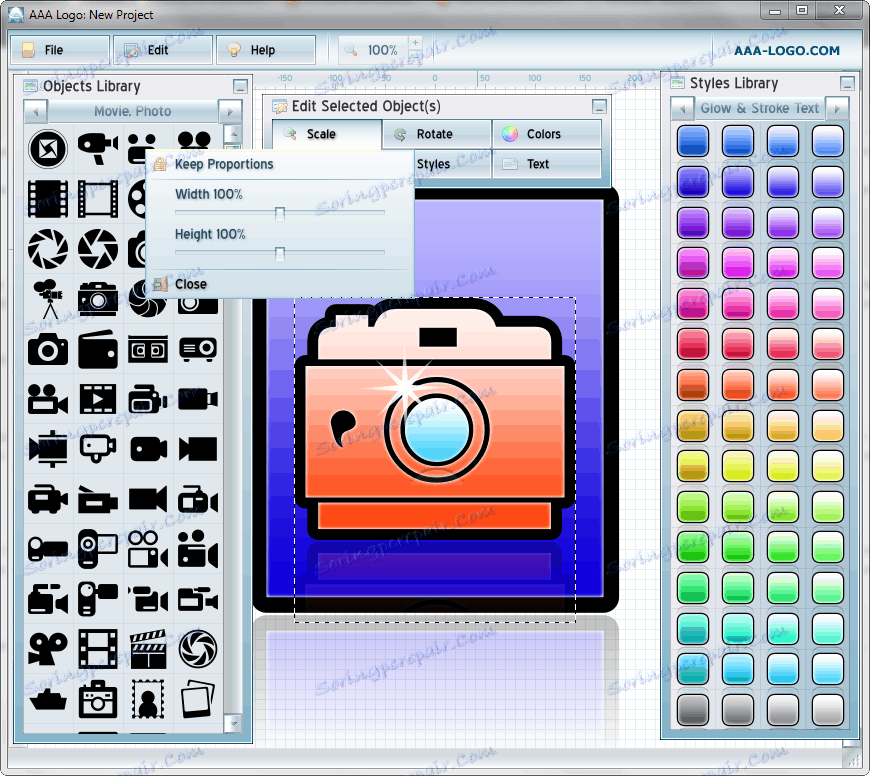870x776 pixels.
Task: Select the camera on tripod icon
Action: coord(48,298)
